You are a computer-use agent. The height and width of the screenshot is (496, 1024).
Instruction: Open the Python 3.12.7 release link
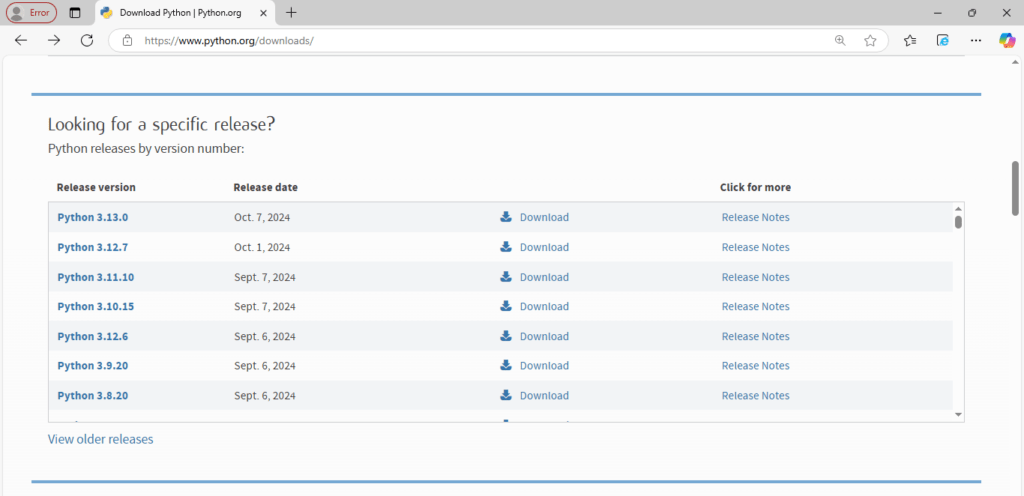[x=93, y=247]
